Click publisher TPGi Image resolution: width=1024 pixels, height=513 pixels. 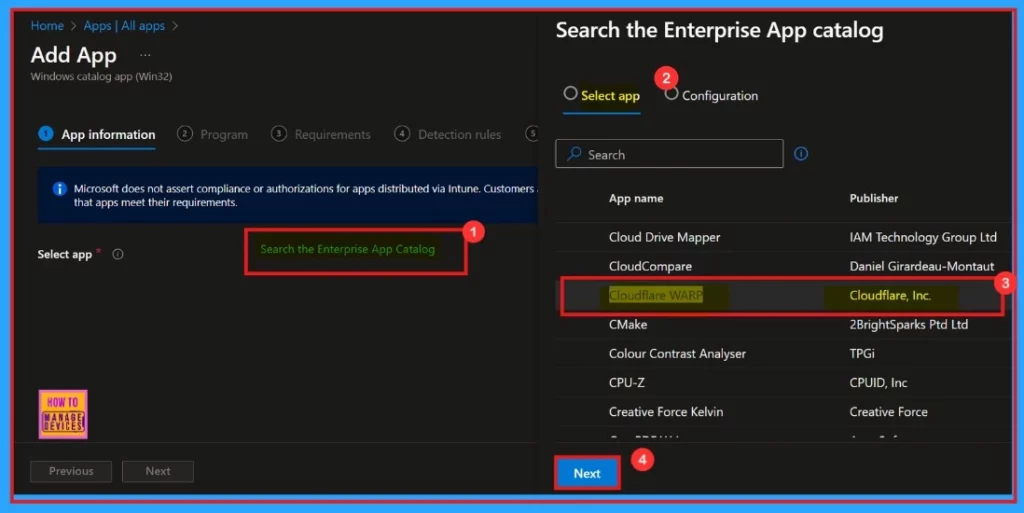(x=861, y=354)
